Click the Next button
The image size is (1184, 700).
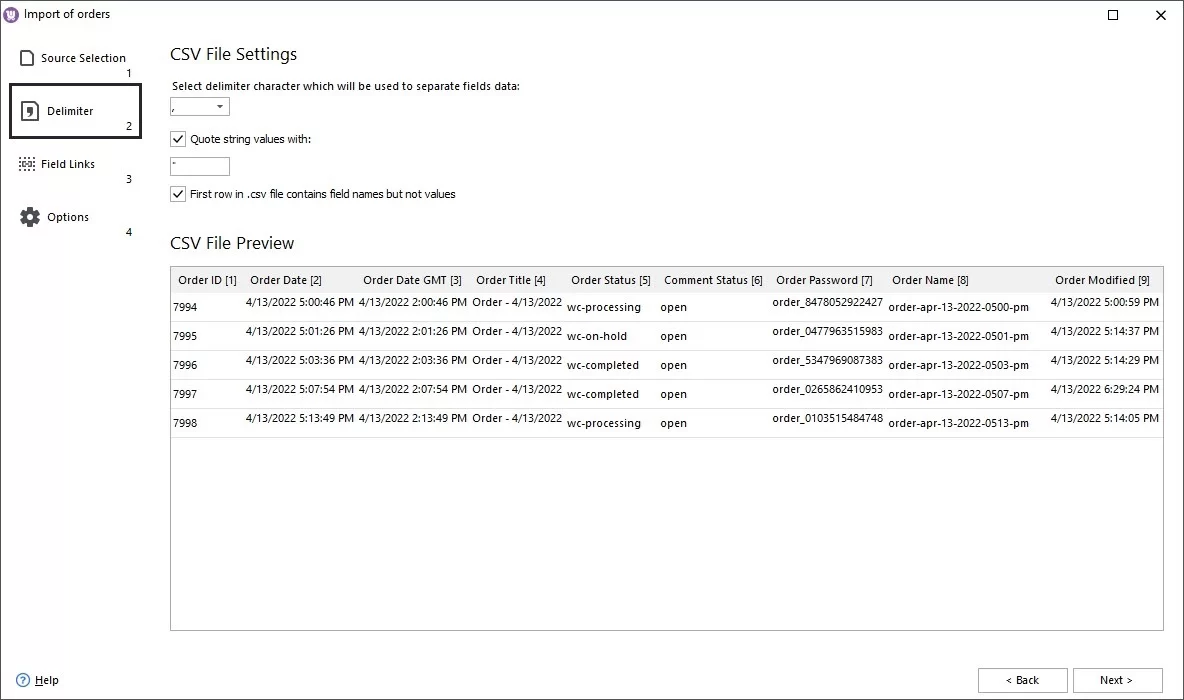point(1117,680)
